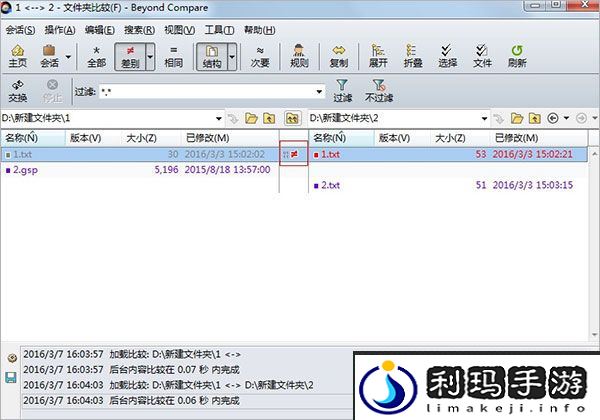Save the log with the floppy icon
This screenshot has width=600, height=420.
pos(11,378)
